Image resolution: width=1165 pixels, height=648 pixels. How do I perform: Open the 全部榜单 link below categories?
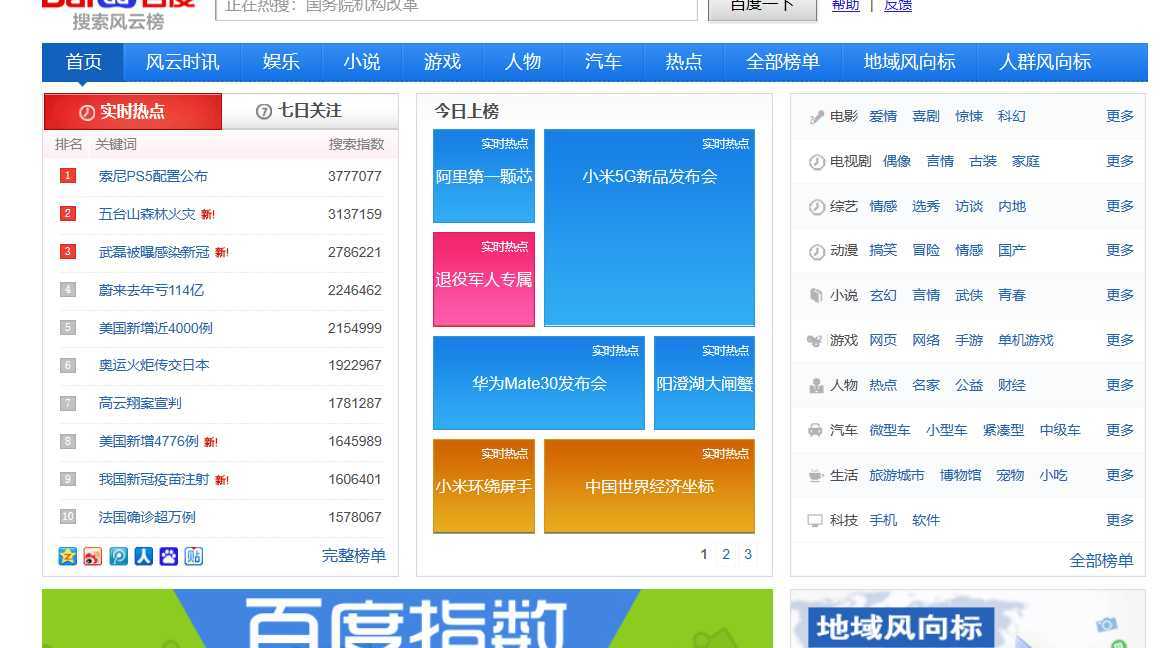[1101, 561]
